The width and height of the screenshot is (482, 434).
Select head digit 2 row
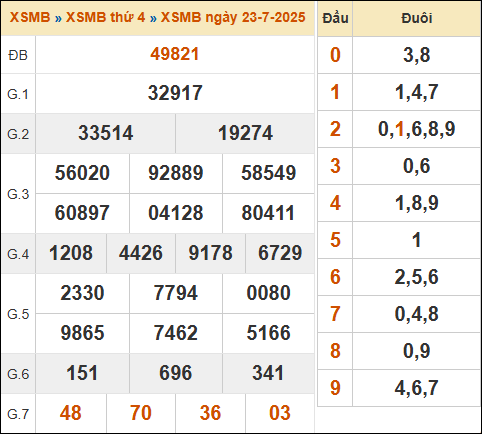click(x=399, y=129)
